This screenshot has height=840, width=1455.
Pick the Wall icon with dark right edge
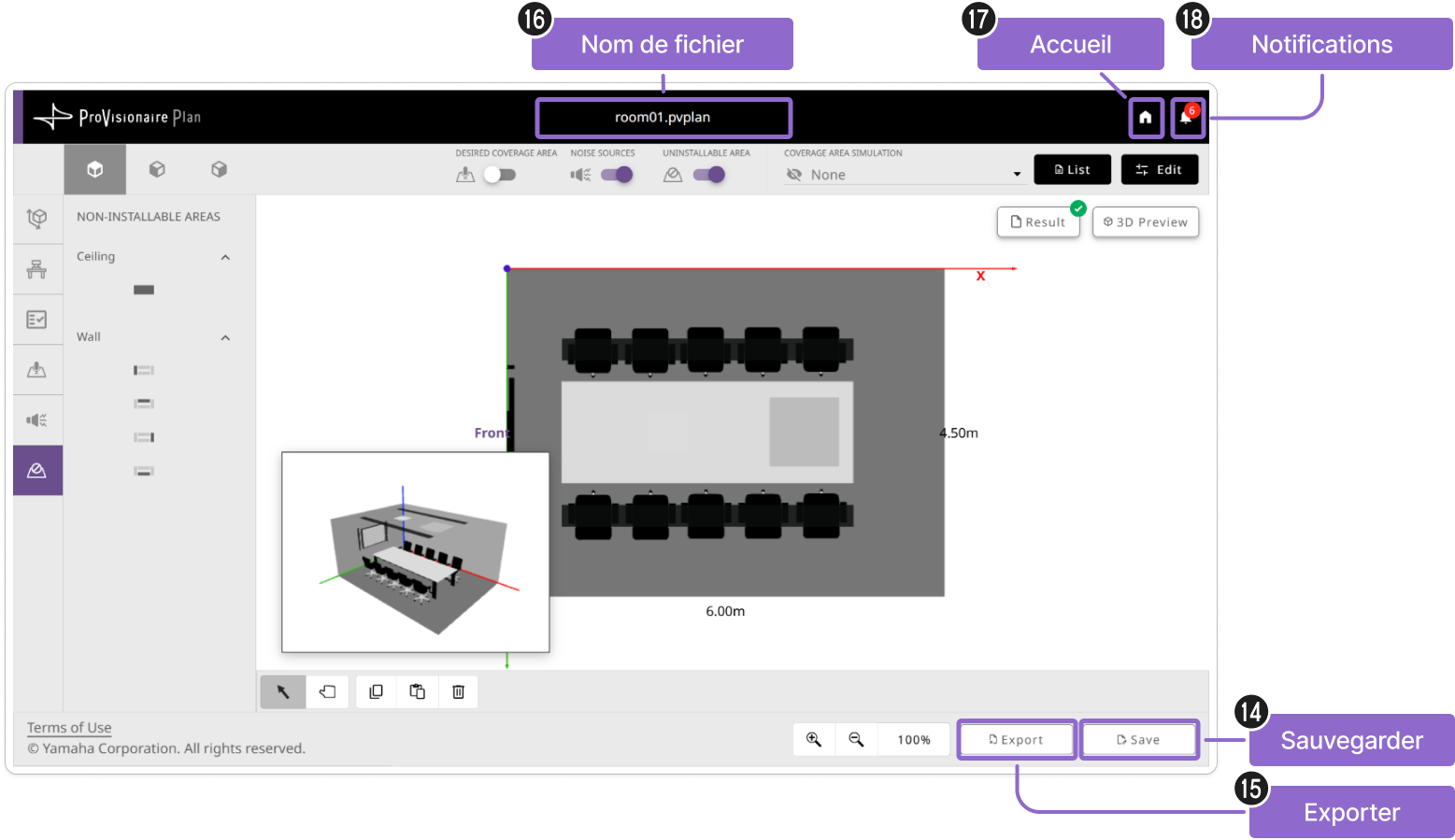pos(144,437)
